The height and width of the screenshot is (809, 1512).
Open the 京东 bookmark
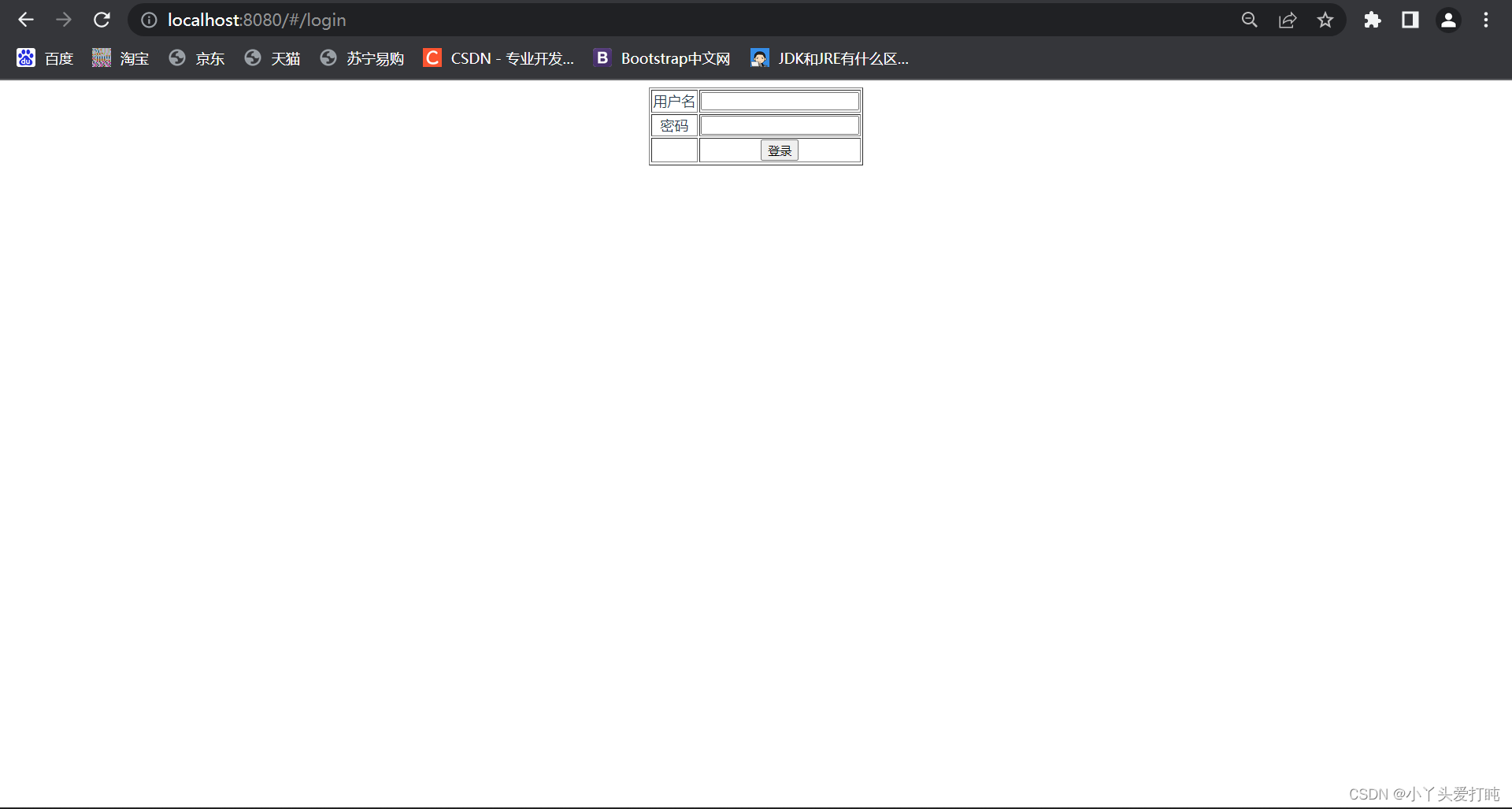pos(197,58)
